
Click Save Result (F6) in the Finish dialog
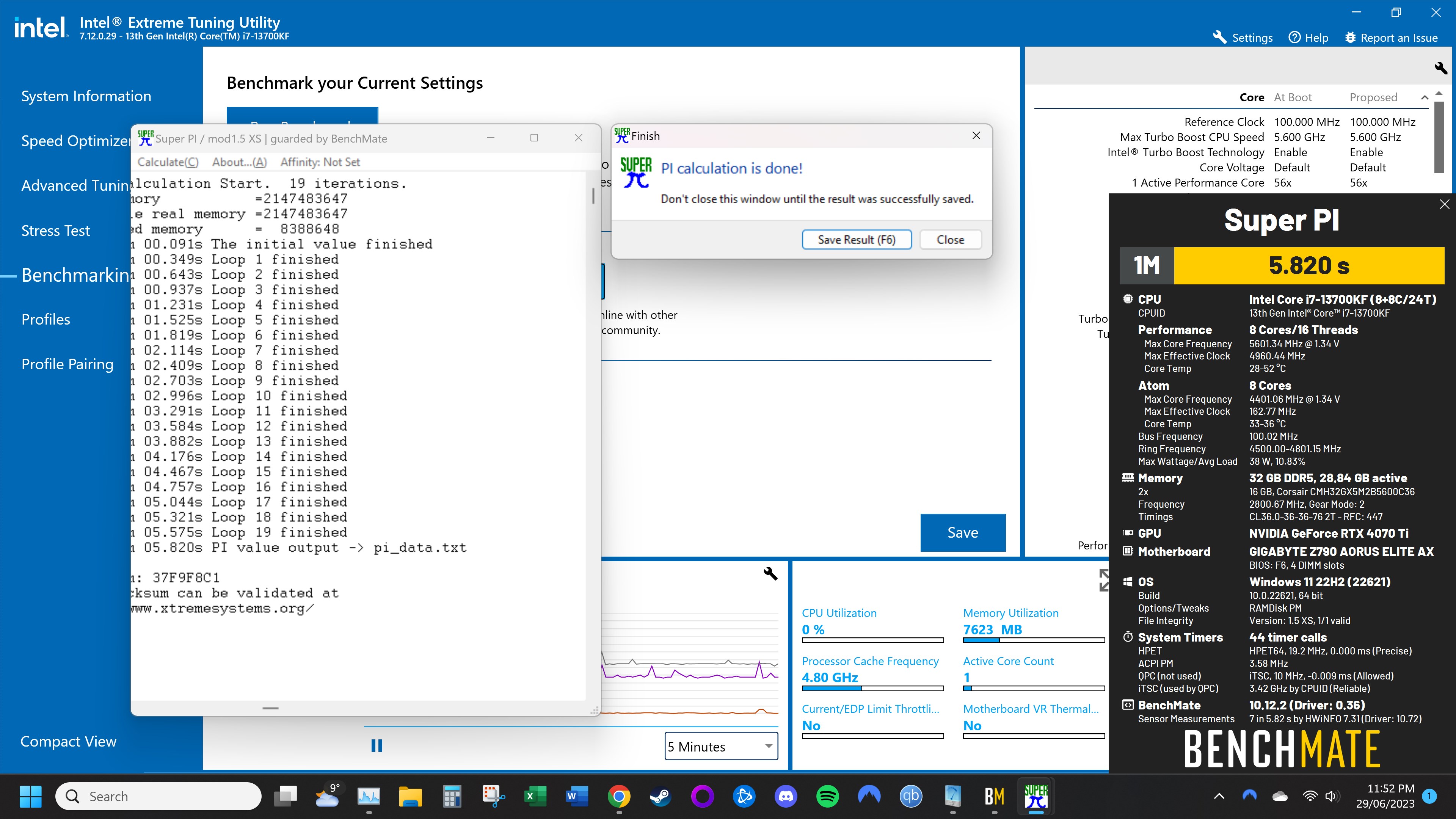[856, 240]
